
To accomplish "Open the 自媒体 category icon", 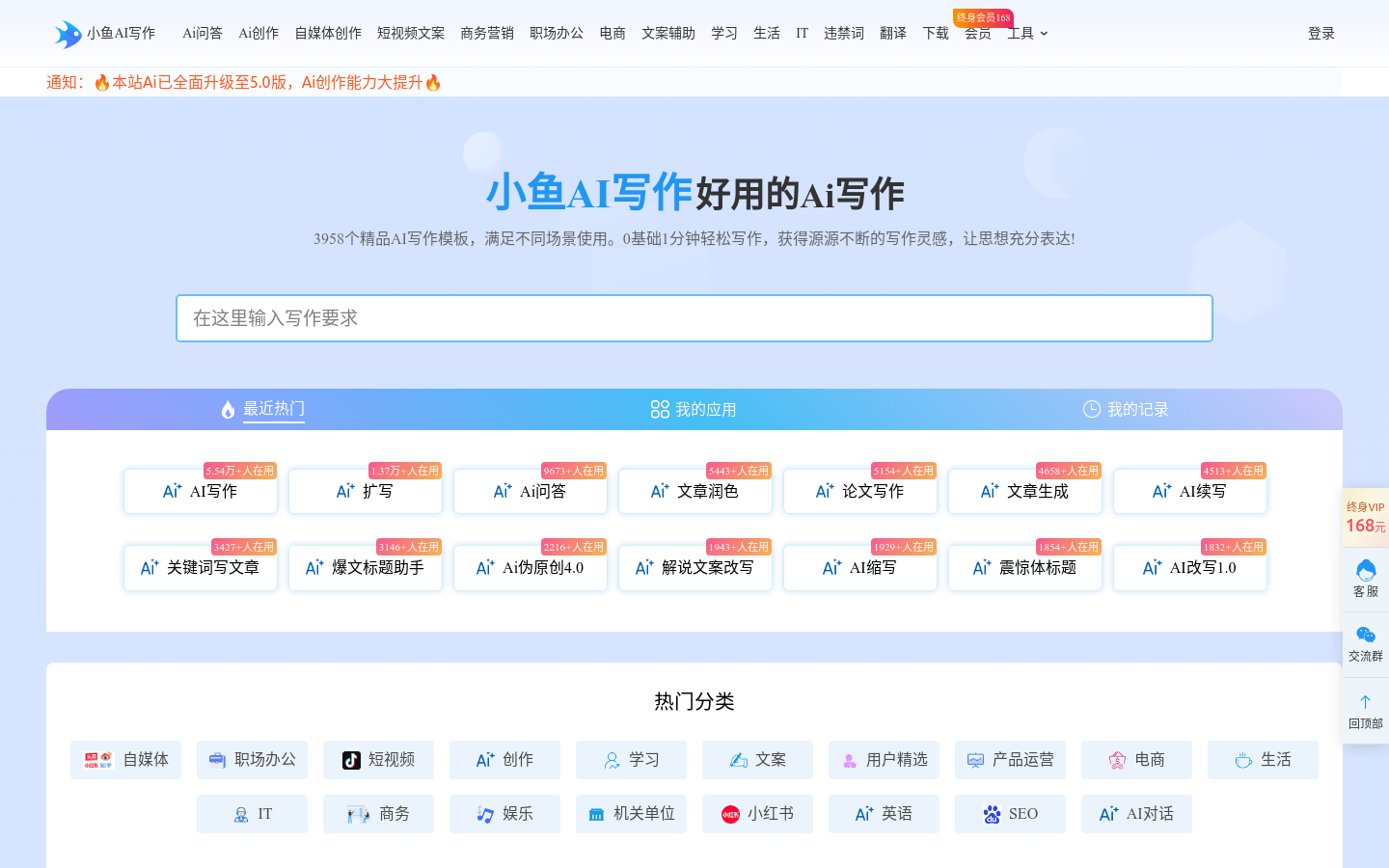I will pyautogui.click(x=98, y=760).
